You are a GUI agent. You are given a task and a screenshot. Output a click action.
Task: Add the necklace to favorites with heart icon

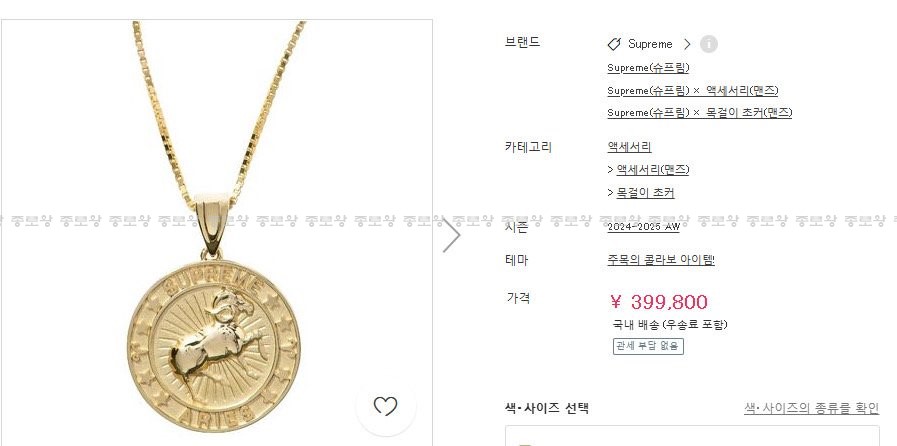pyautogui.click(x=386, y=406)
